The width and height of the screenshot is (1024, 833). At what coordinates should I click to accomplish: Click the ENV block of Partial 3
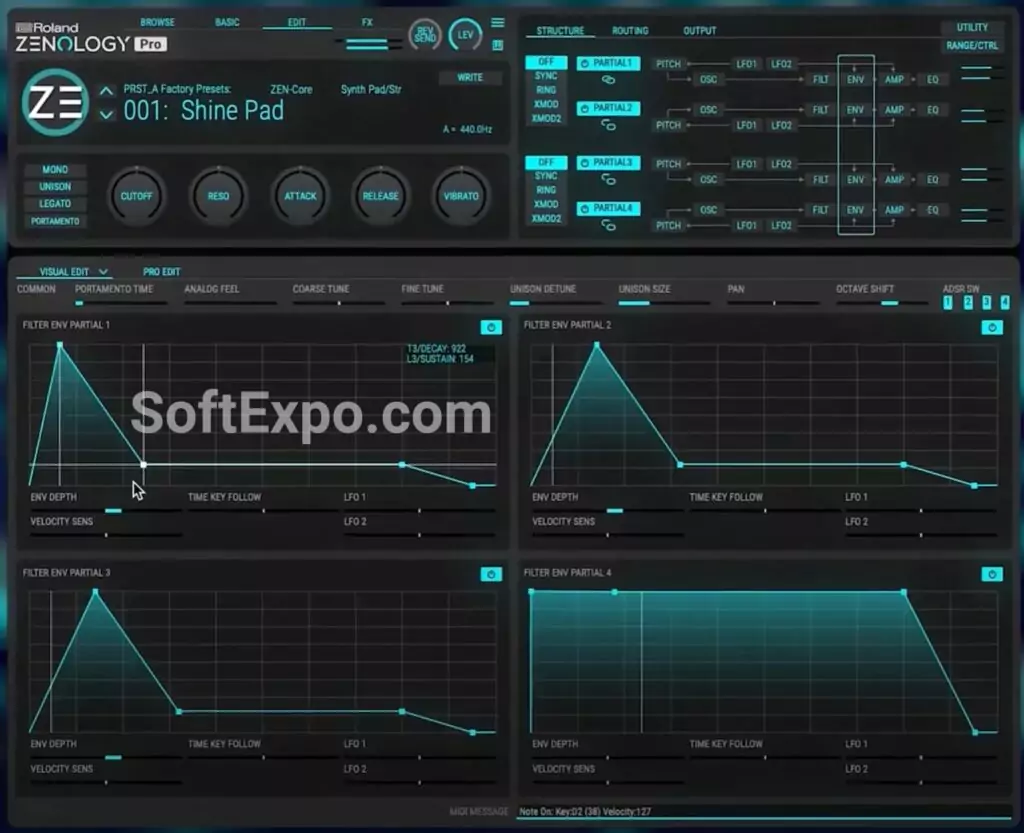coord(856,178)
